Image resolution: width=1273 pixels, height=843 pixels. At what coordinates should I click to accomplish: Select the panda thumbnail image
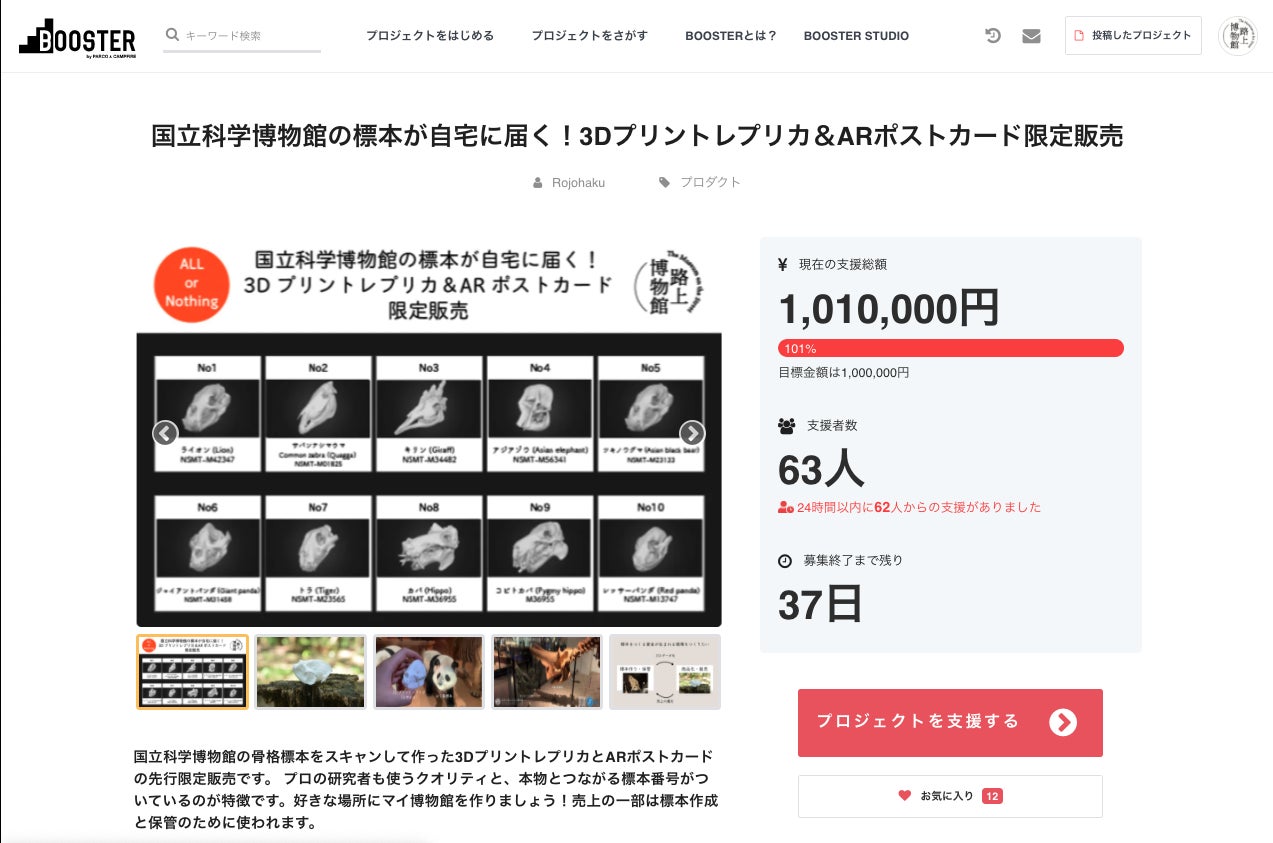tap(429, 672)
